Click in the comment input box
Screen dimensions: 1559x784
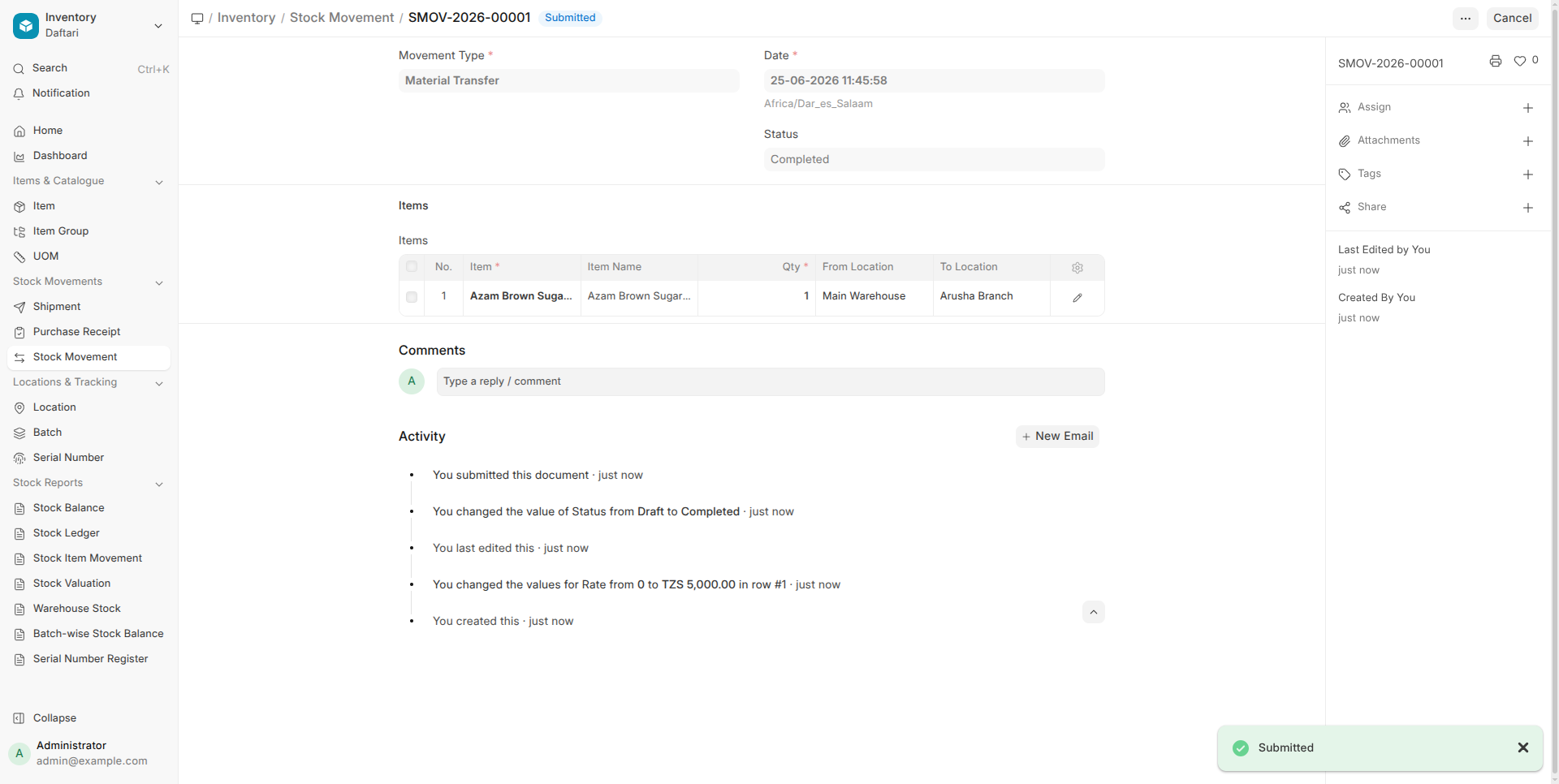tap(771, 381)
